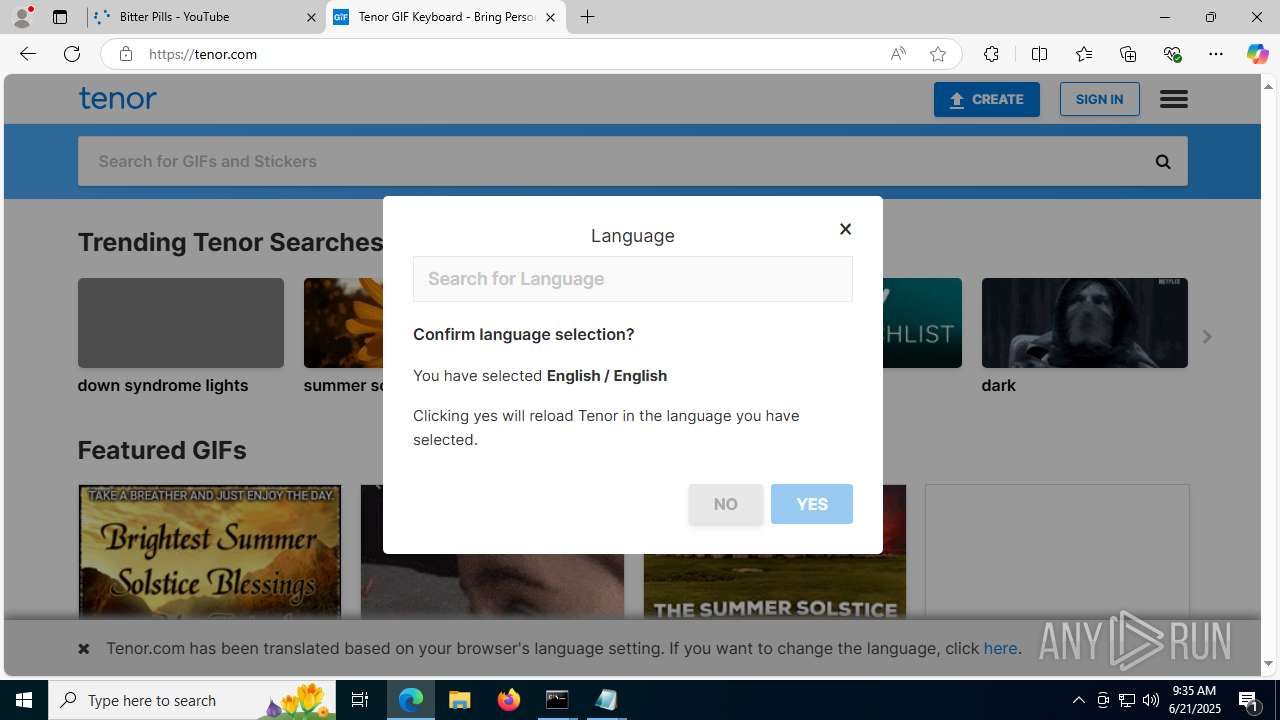This screenshot has height=720, width=1280.
Task: Open volume control in system tray
Action: 1151,700
